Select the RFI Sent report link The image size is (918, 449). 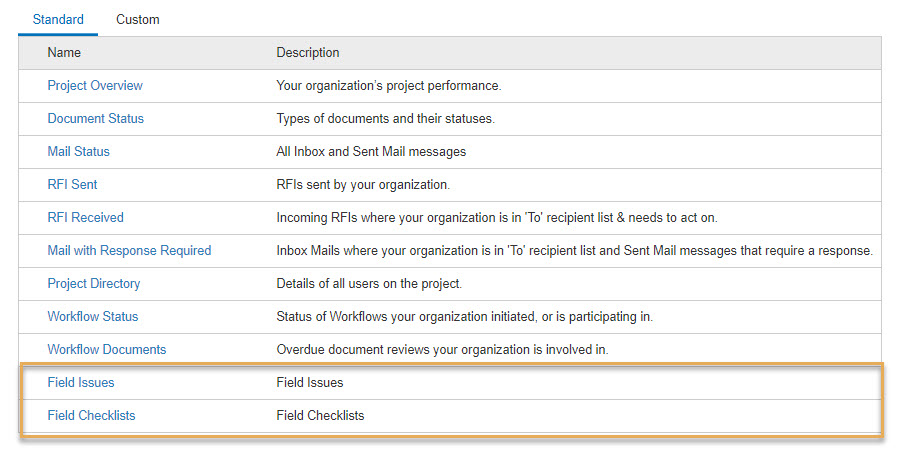tap(72, 184)
